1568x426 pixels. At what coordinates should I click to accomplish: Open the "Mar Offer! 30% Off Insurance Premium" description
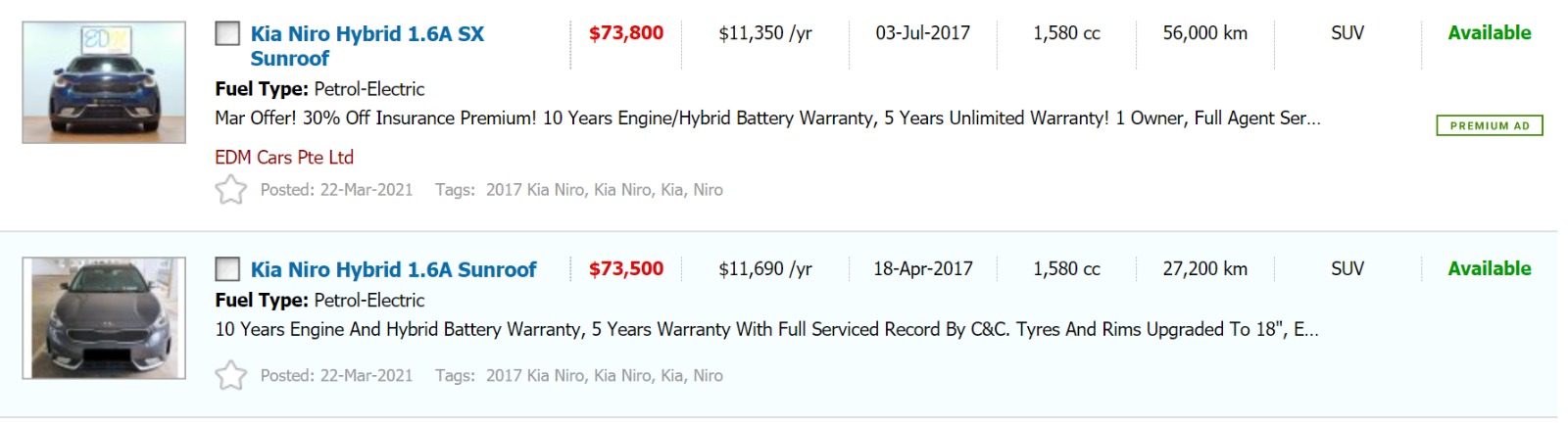(767, 118)
